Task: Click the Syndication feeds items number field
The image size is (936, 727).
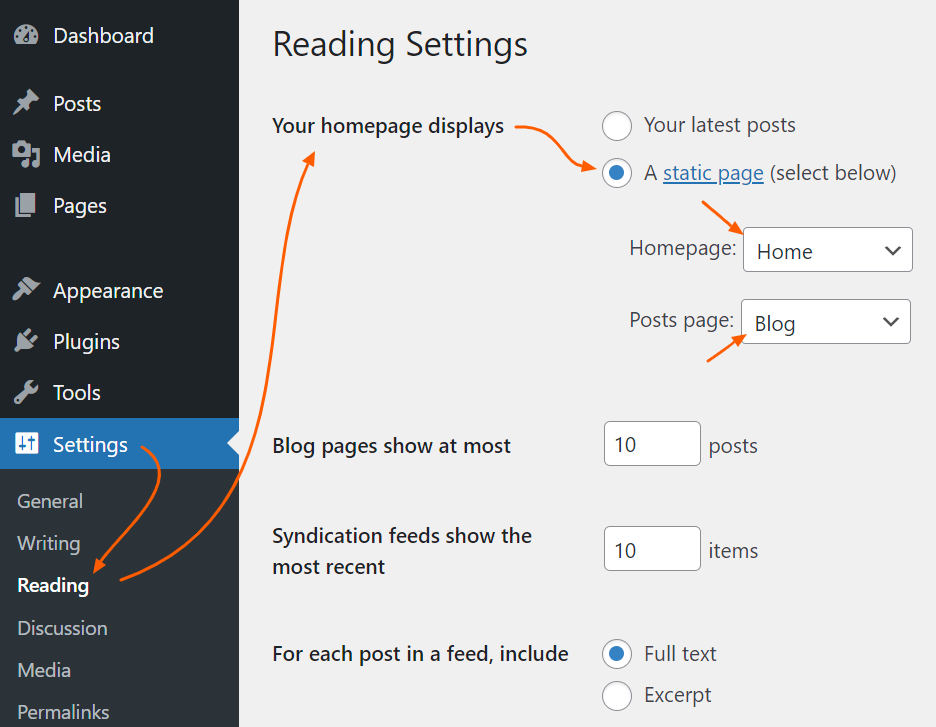Action: pyautogui.click(x=651, y=549)
